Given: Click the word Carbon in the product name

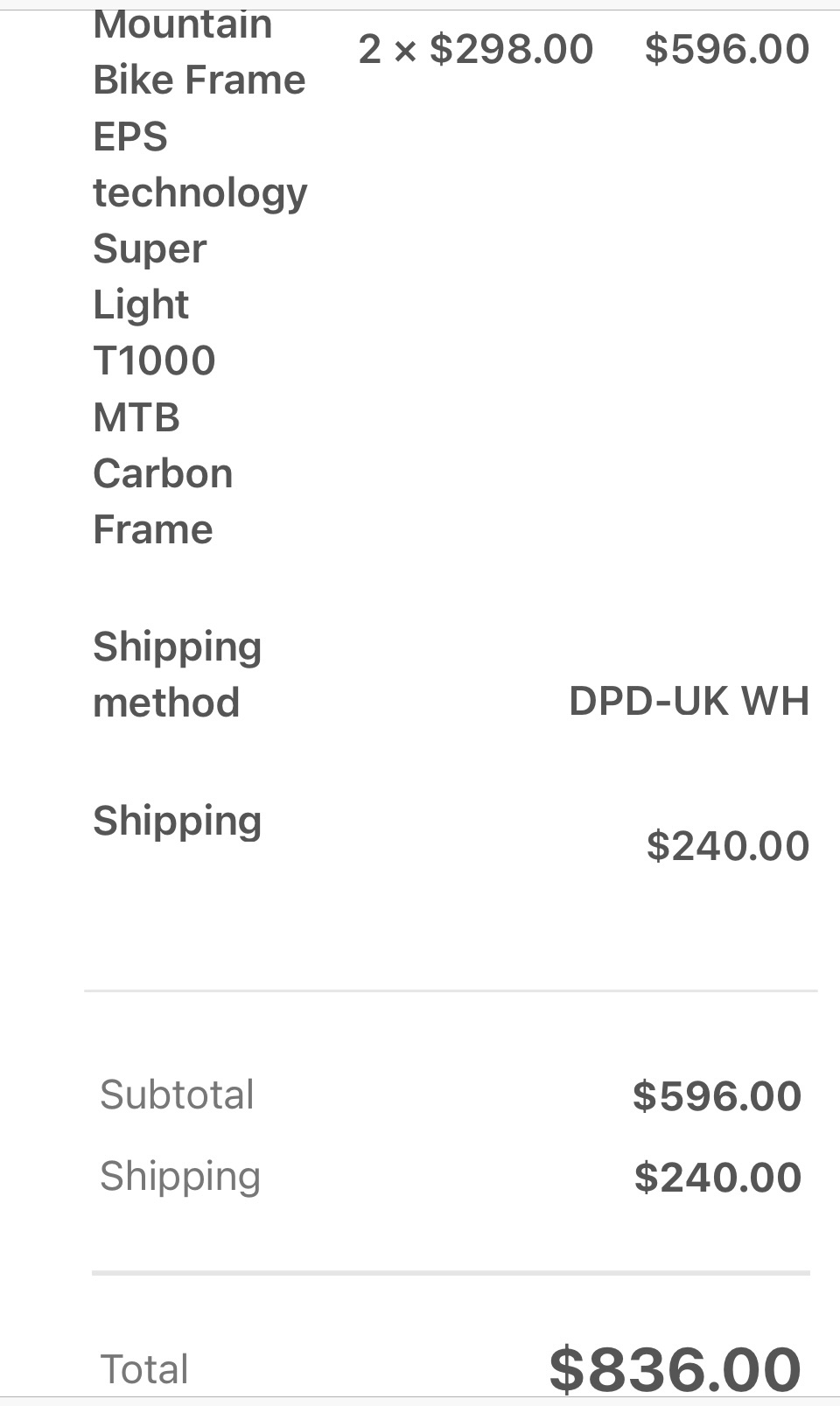Looking at the screenshot, I should click(x=163, y=473).
